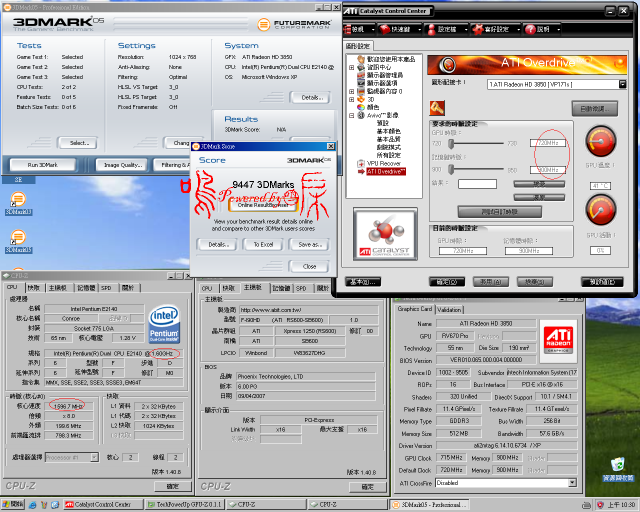Open the 處理器選擇 processor dropdown in CPU-Z

click(x=94, y=457)
